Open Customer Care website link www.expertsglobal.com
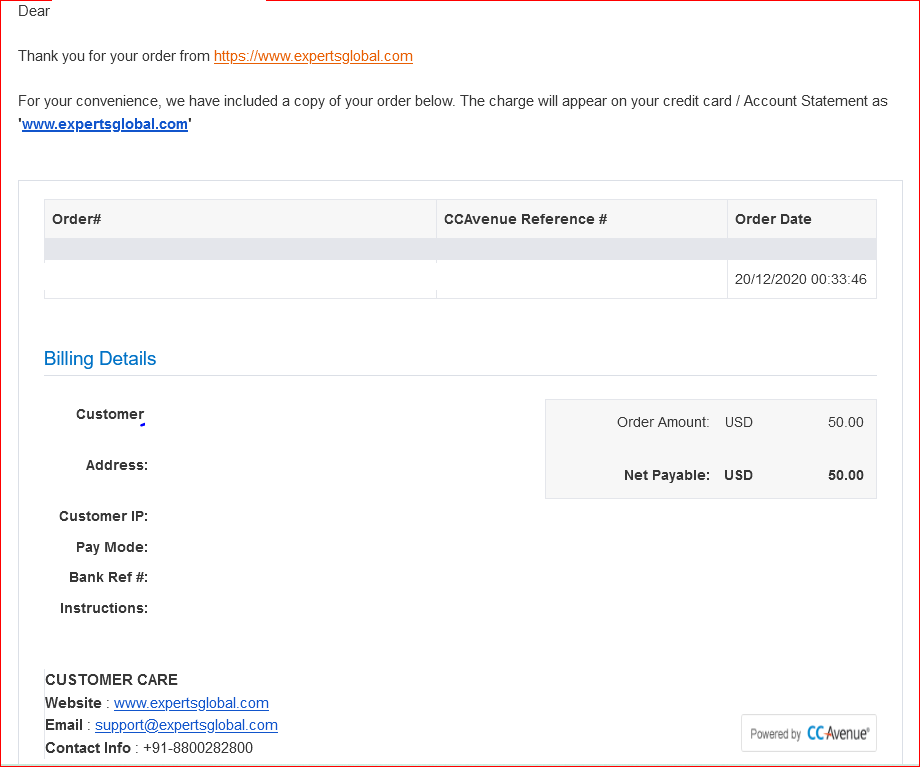The image size is (920, 767). (191, 703)
